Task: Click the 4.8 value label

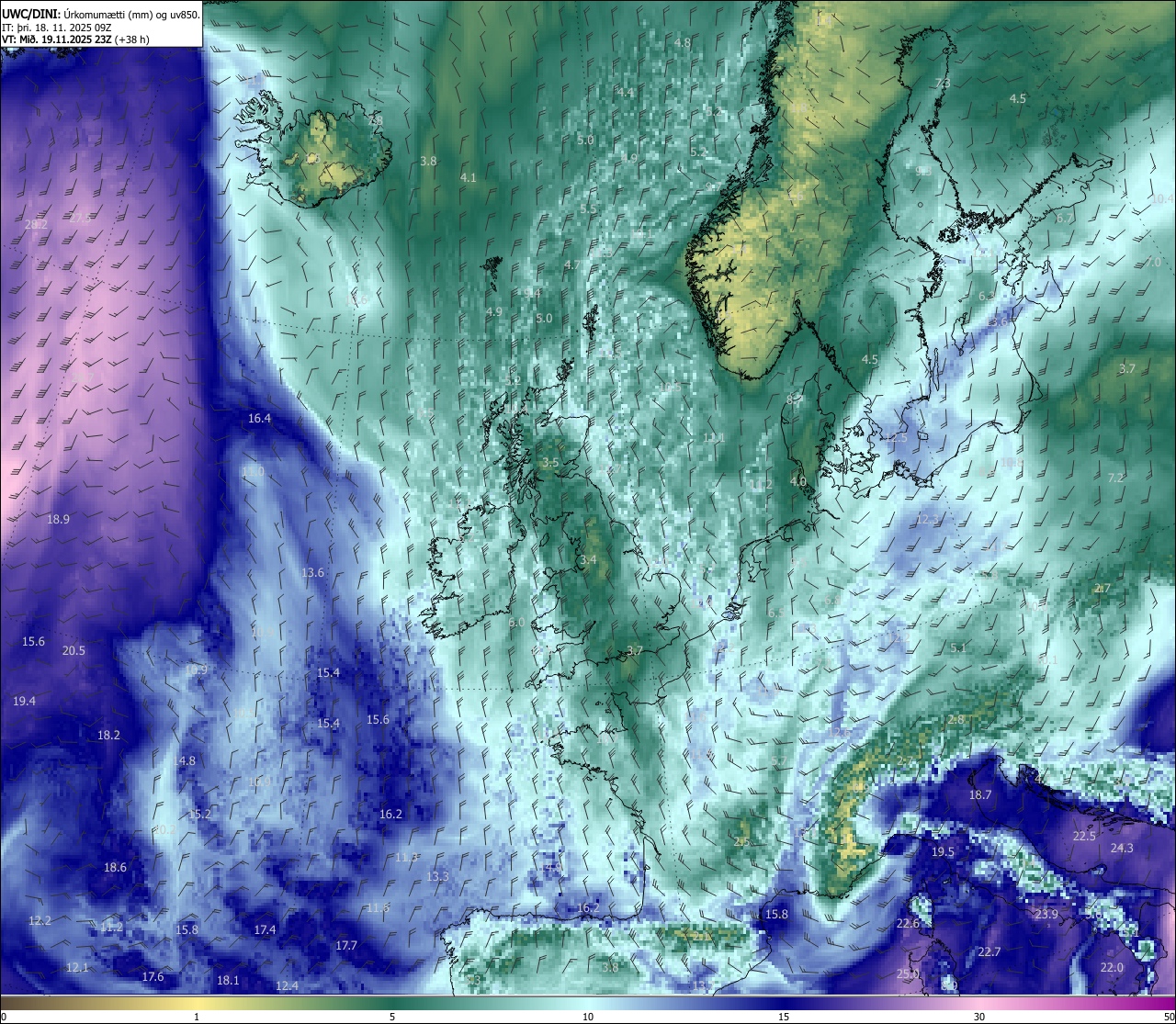Action: coord(683,43)
